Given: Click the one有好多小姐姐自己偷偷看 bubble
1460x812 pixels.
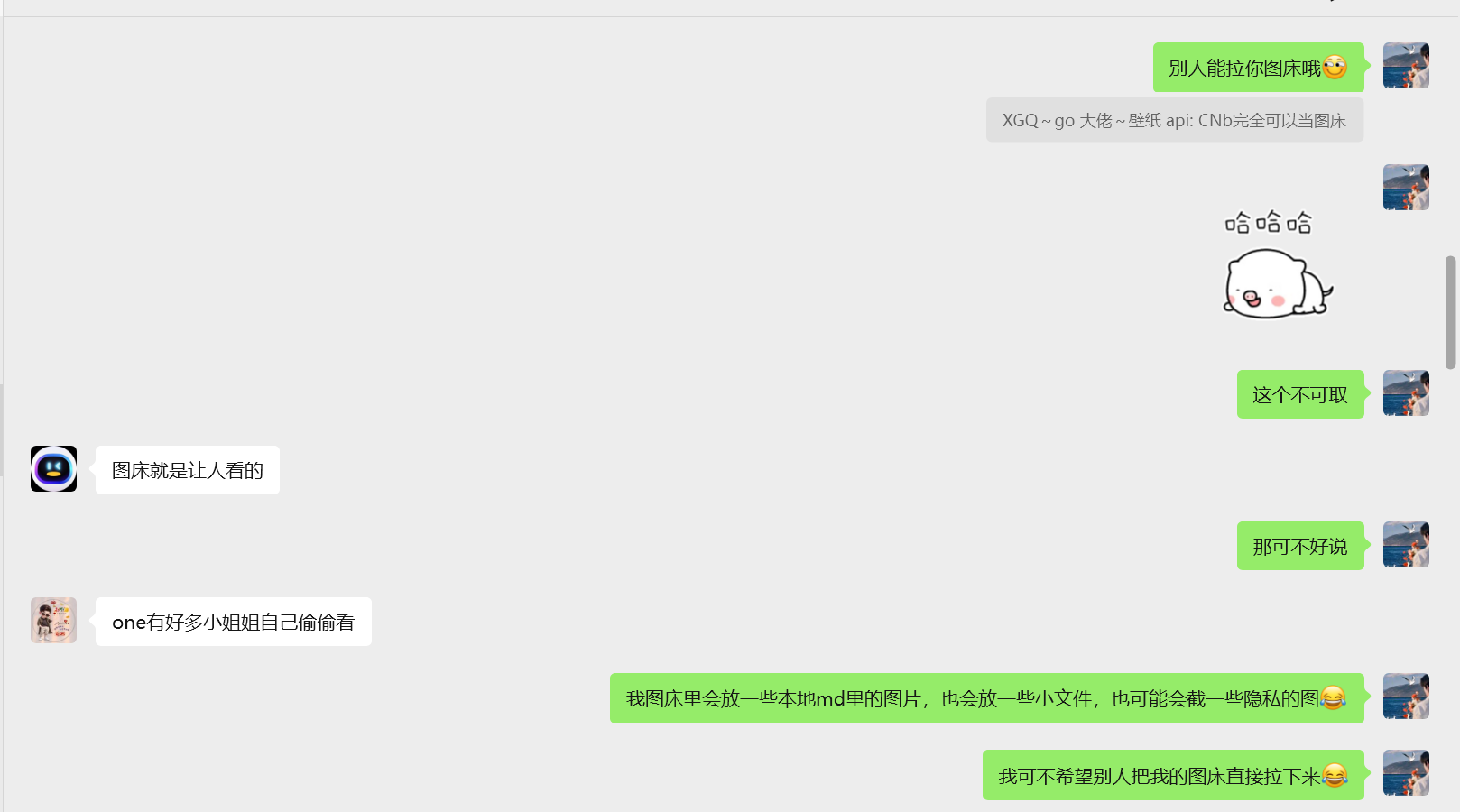Looking at the screenshot, I should point(234,622).
